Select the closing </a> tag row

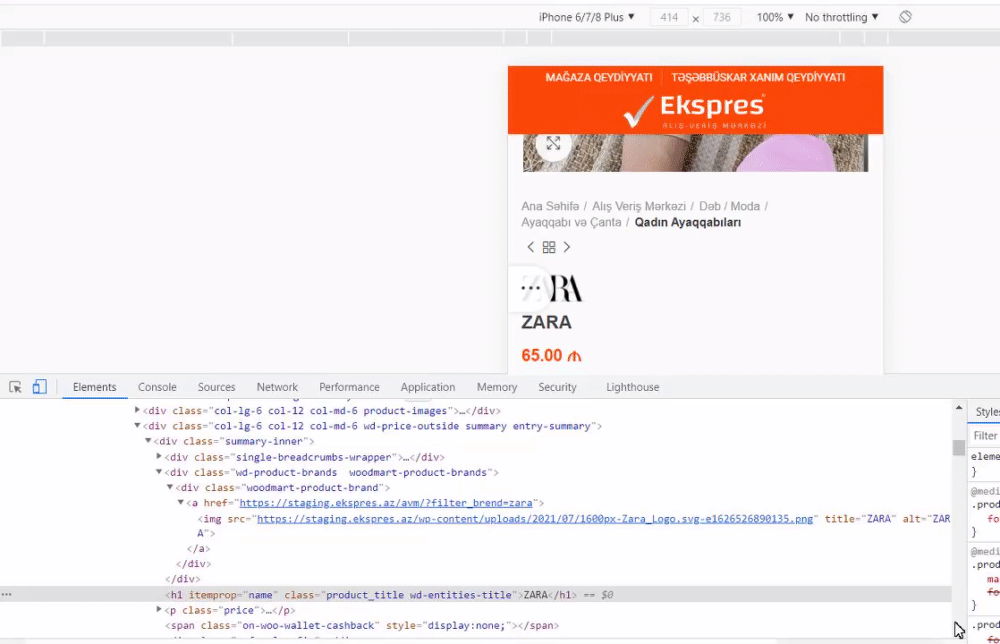pyautogui.click(x=198, y=548)
